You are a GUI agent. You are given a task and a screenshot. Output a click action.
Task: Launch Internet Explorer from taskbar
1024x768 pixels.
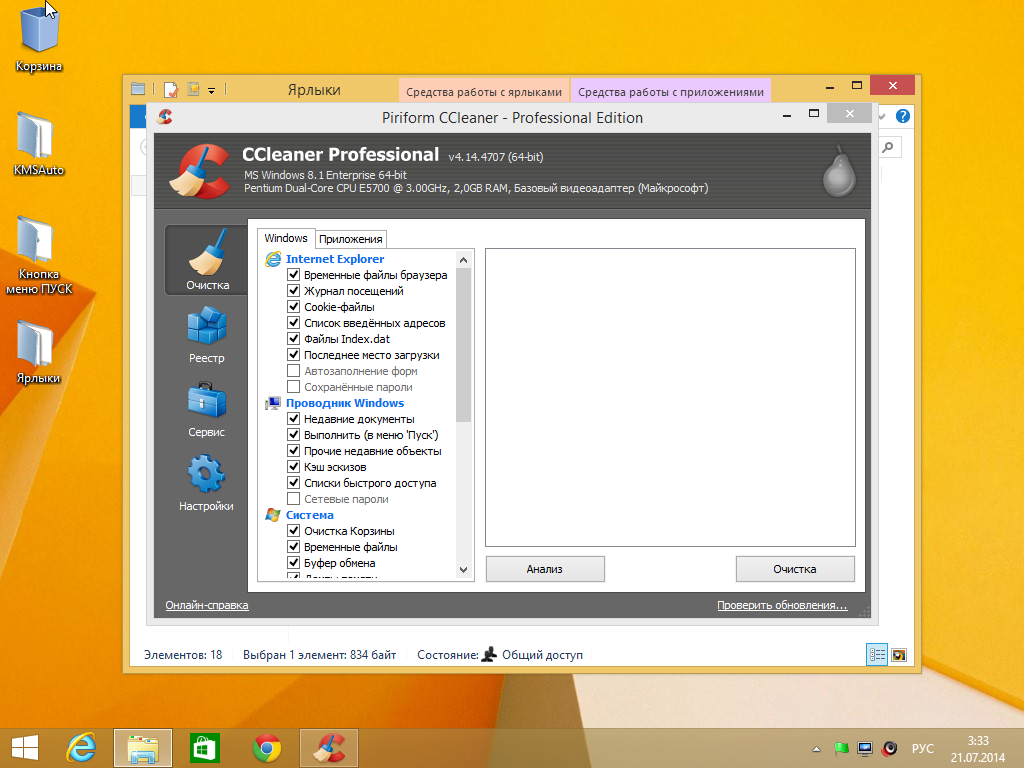click(x=82, y=748)
